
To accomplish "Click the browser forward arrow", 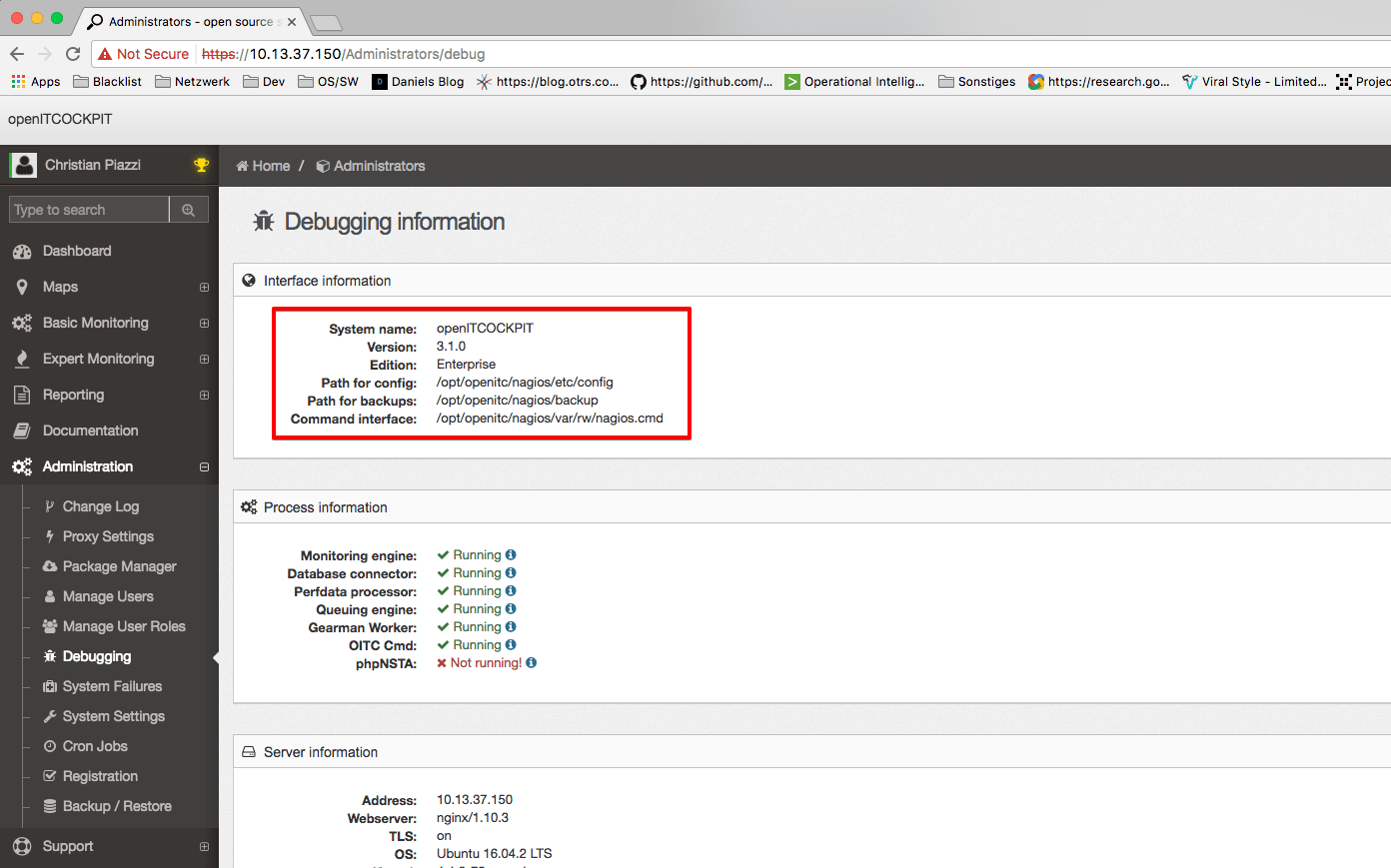I will 45,54.
